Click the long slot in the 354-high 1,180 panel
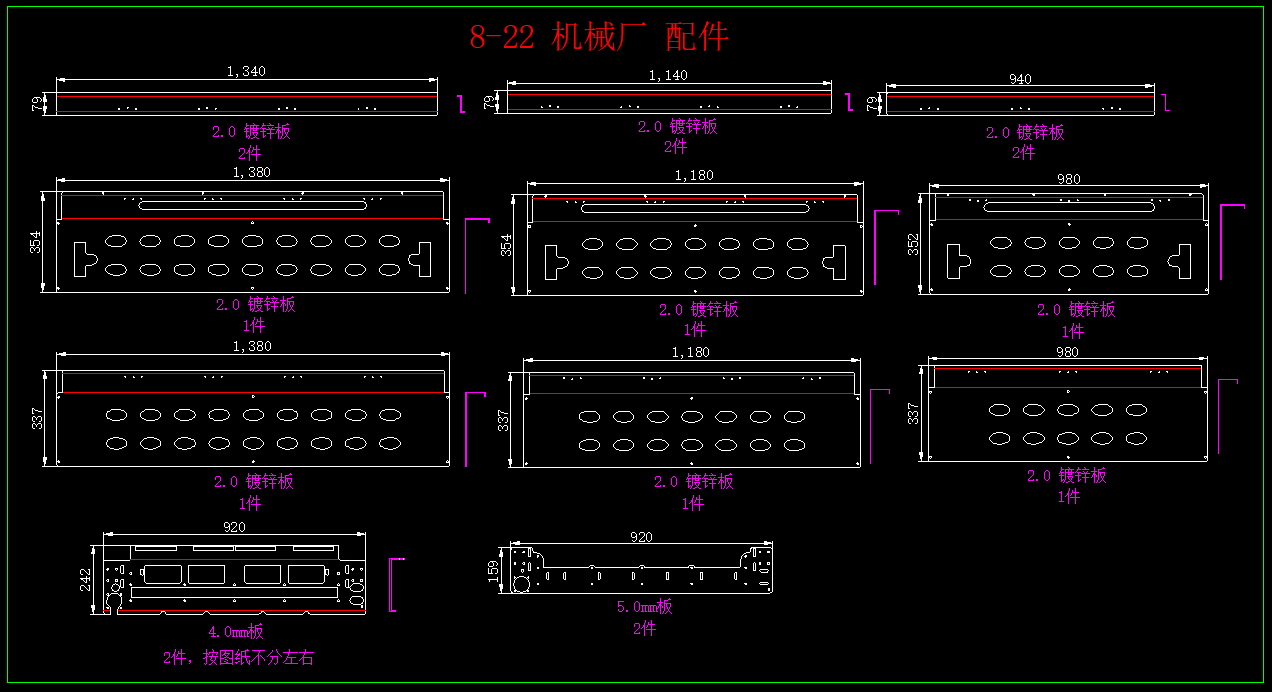 click(x=695, y=209)
